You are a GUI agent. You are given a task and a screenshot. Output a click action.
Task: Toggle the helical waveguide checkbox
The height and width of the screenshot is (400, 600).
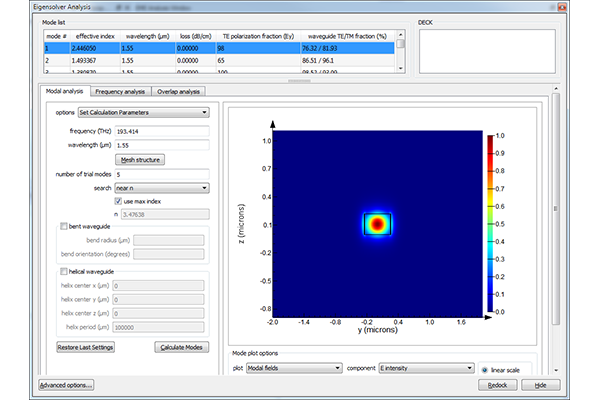[65, 271]
